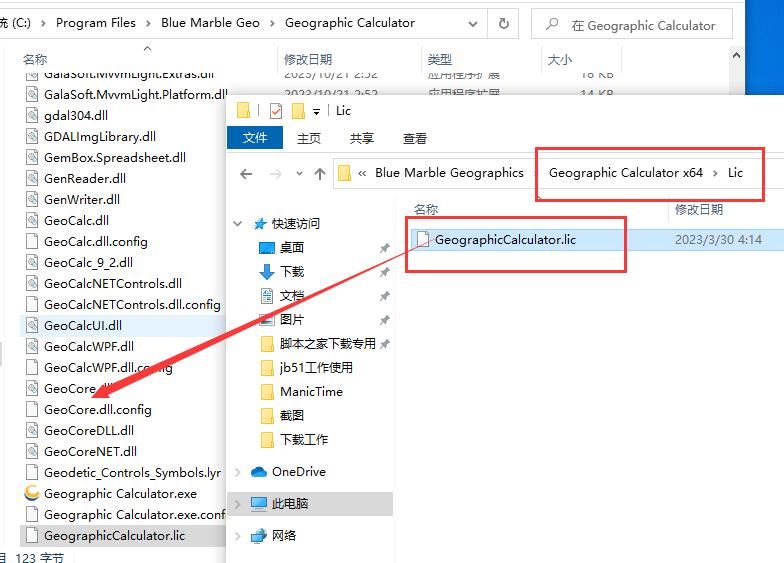Go up one folder level in Lic window
Viewport: 784px width, 563px height.
(320, 174)
